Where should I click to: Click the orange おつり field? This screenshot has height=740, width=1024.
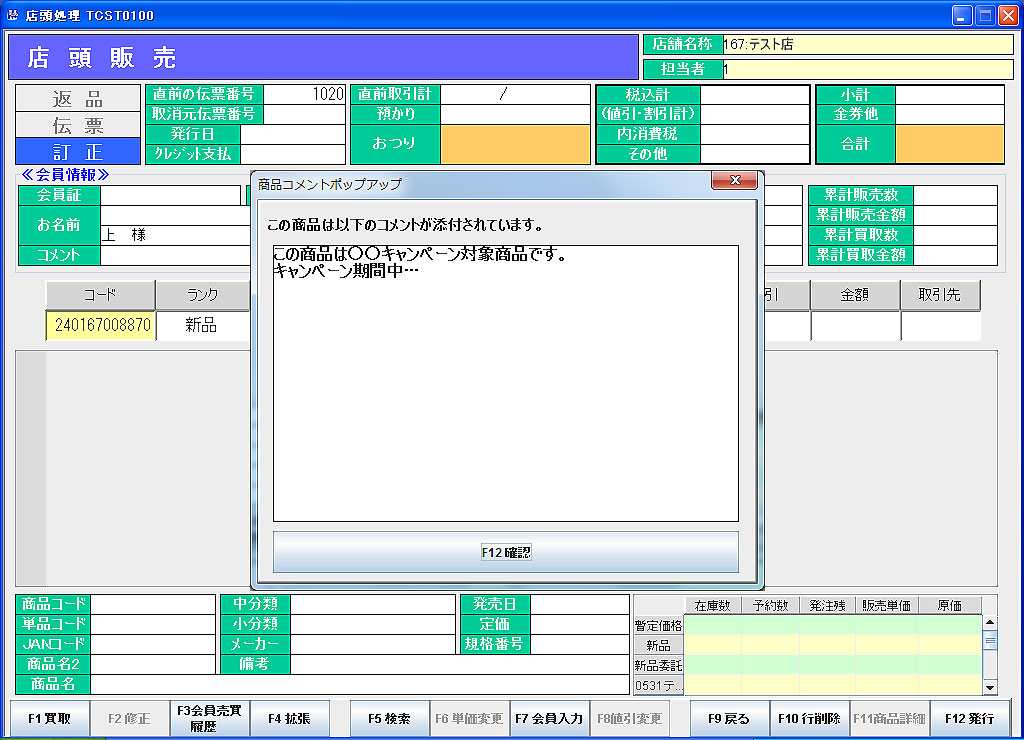click(515, 144)
